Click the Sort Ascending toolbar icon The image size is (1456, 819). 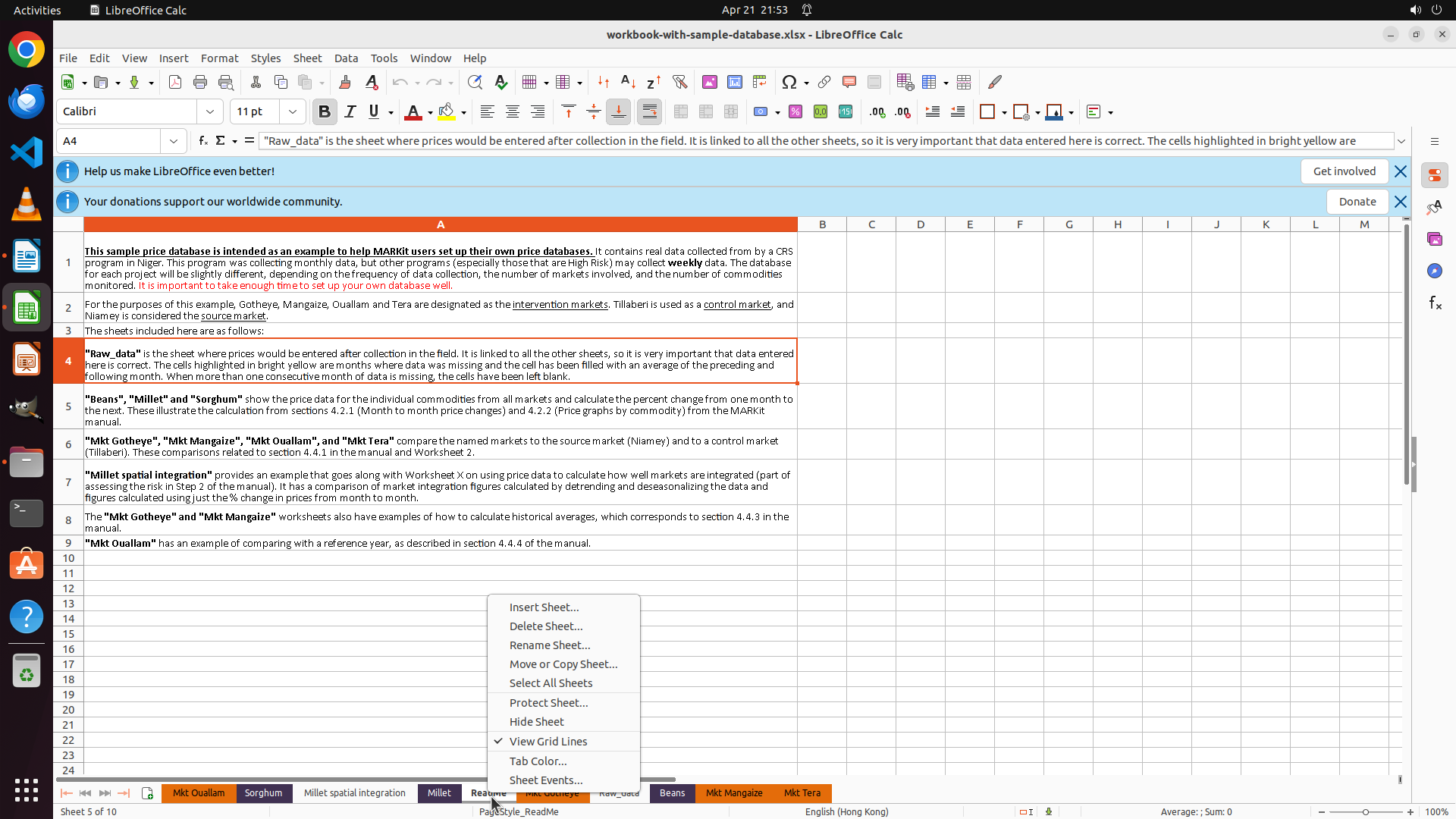tap(628, 82)
